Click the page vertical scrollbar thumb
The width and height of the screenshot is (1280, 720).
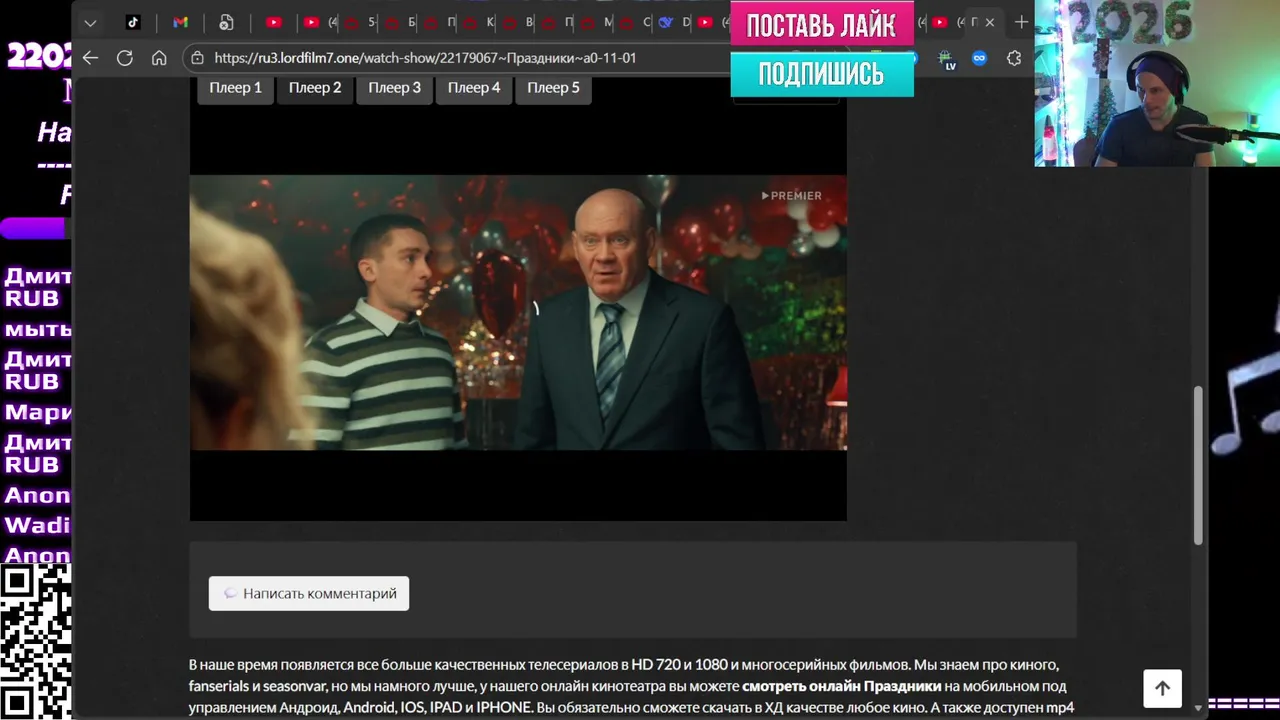pyautogui.click(x=1198, y=465)
